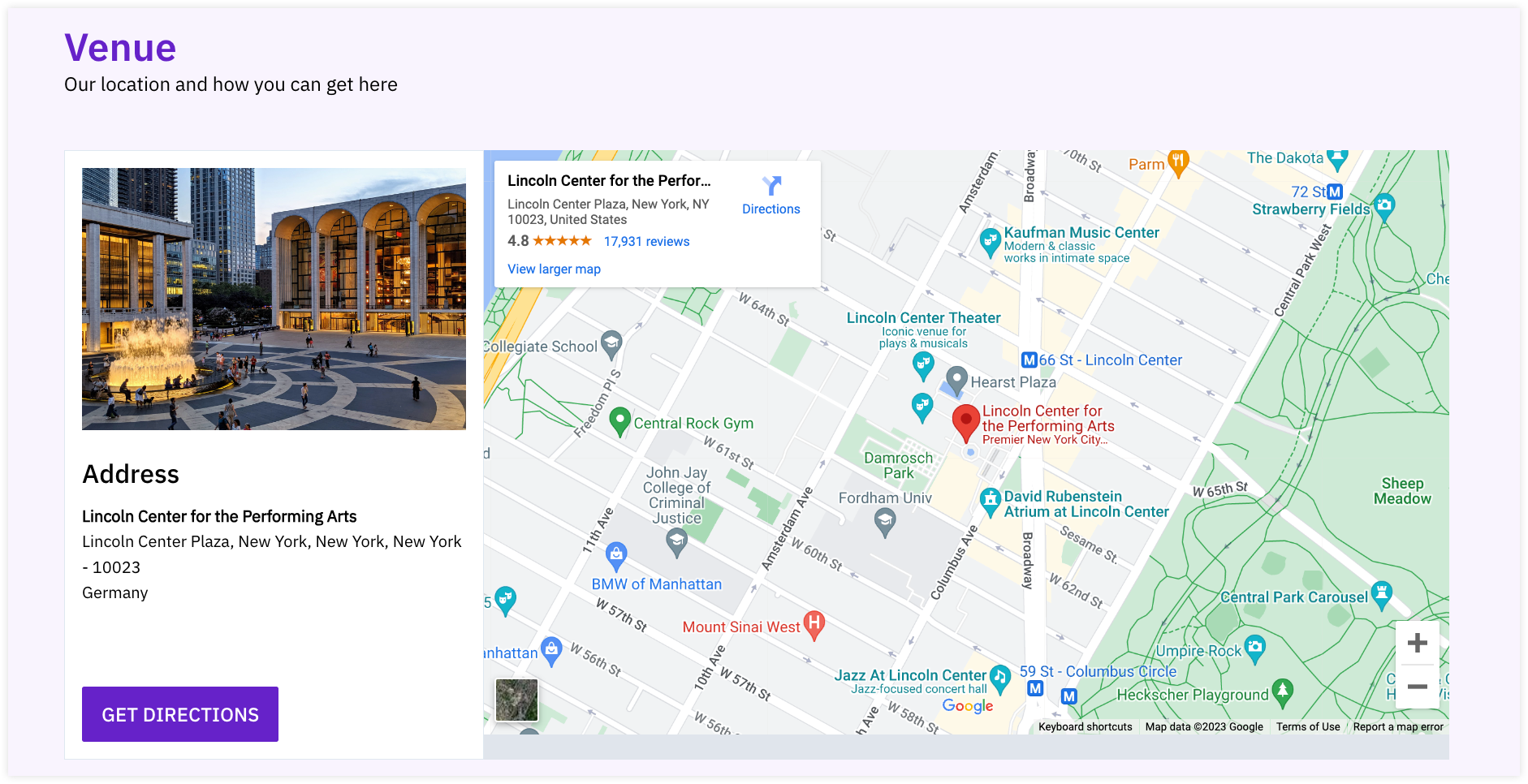This screenshot has height=784, width=1528.
Task: Click the blue Directions arrow icon
Action: pos(772,186)
